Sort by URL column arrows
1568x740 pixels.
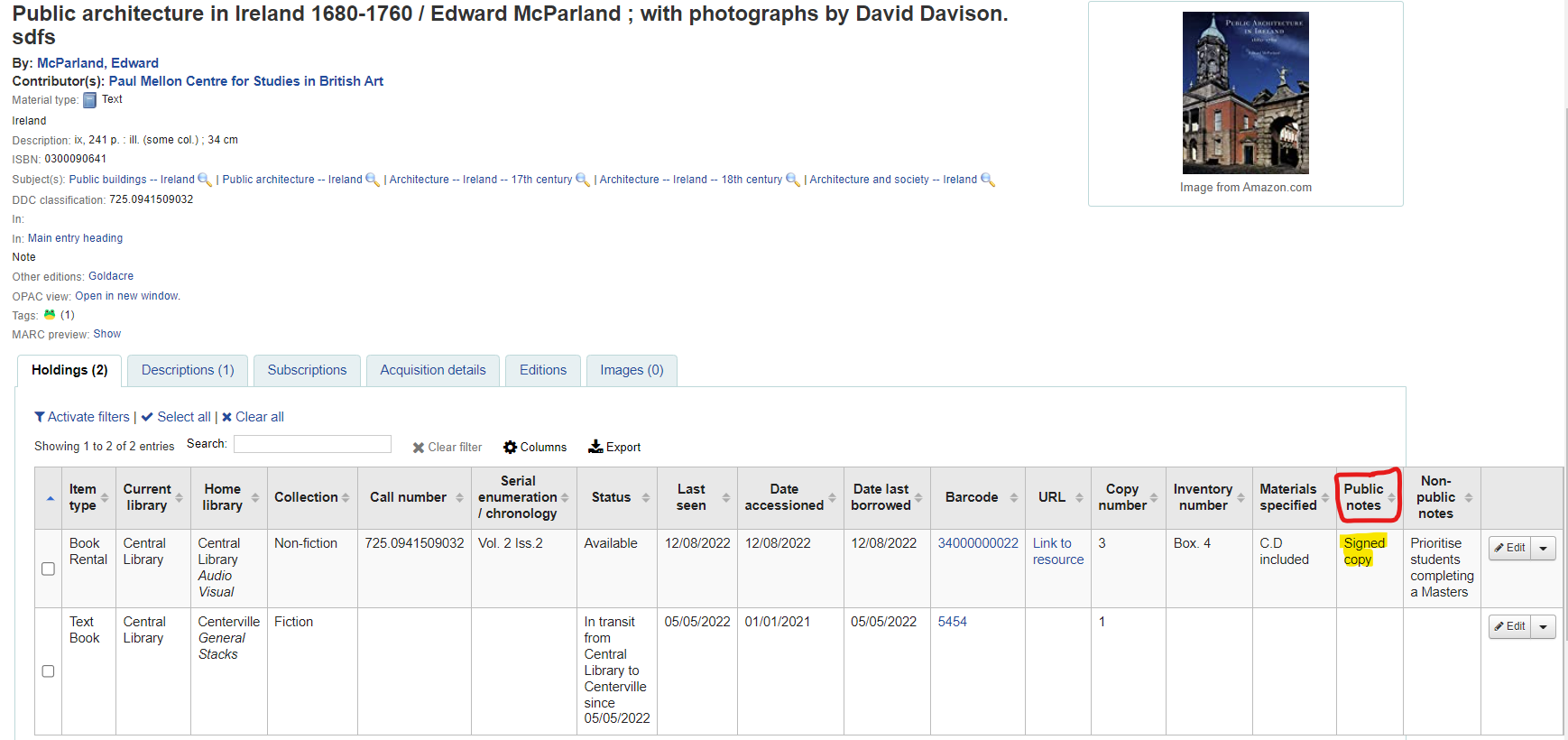1079,497
